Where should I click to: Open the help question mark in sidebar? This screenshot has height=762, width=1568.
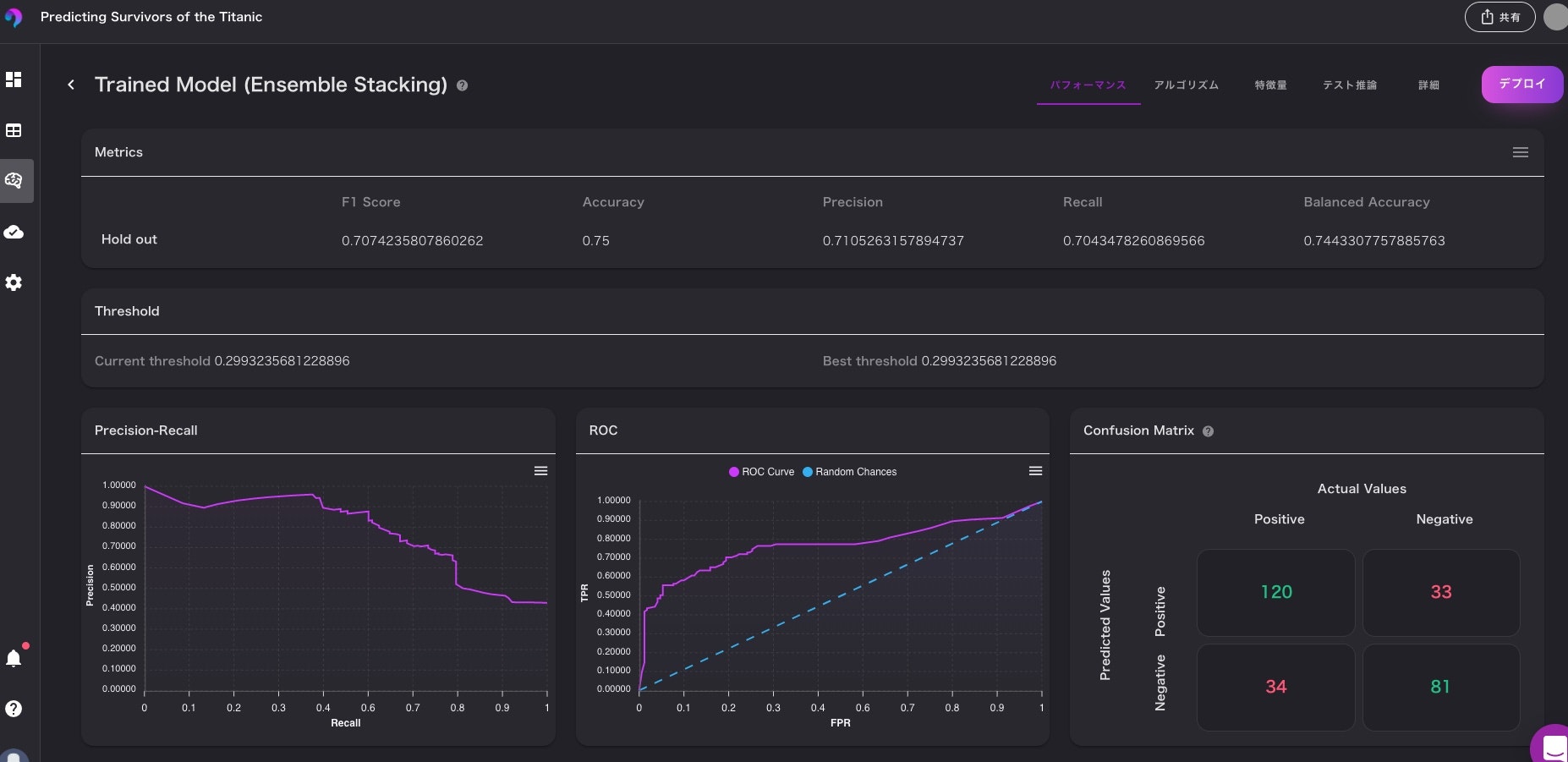tap(14, 709)
